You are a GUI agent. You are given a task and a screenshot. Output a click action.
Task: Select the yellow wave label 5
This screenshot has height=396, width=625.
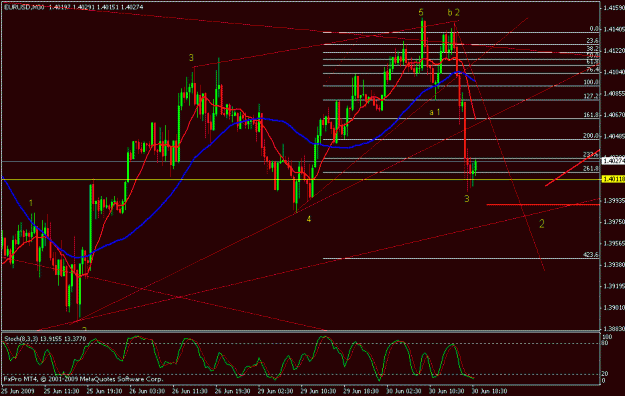tap(421, 13)
